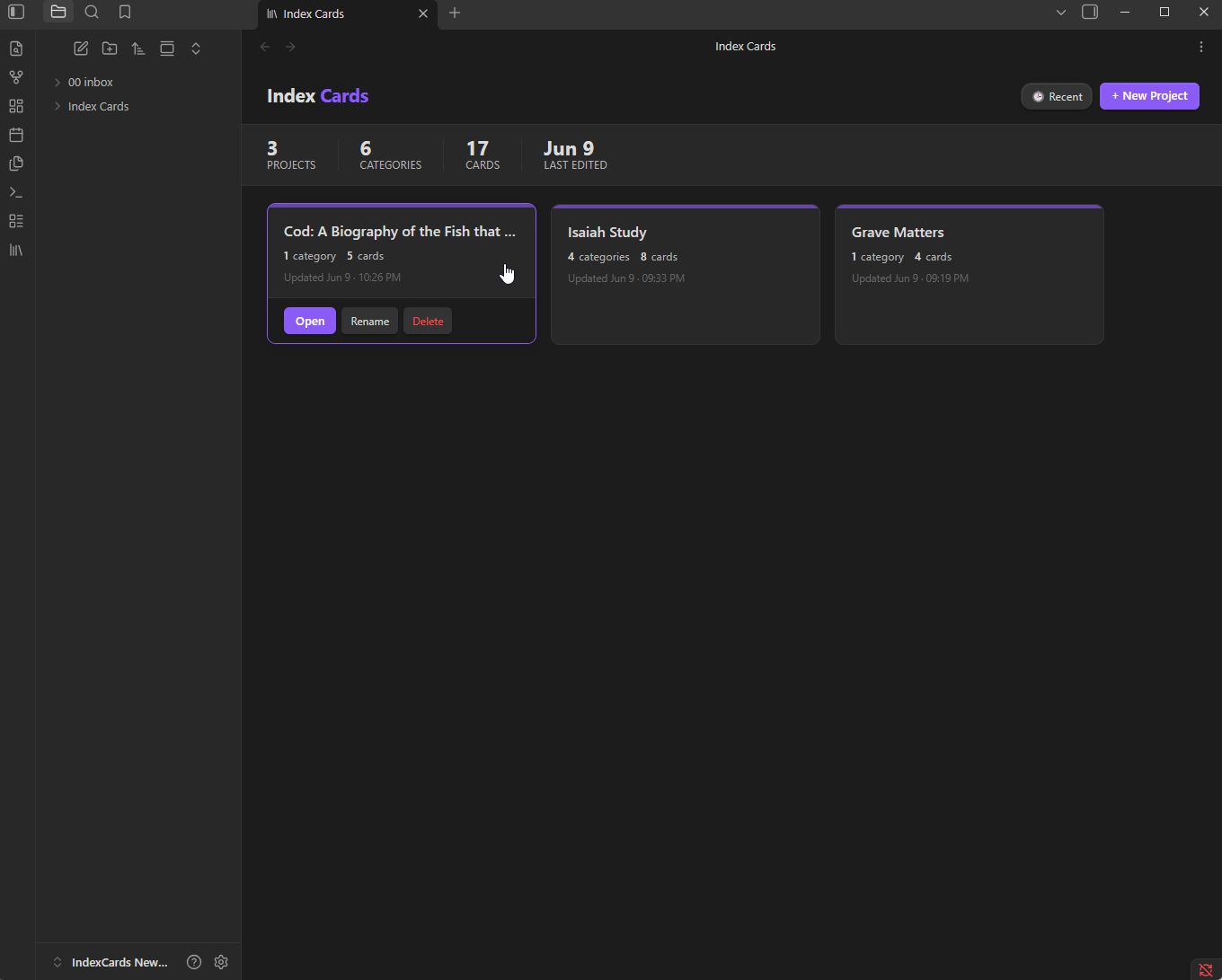
Task: Open the search magnifier icon
Action: (x=92, y=13)
